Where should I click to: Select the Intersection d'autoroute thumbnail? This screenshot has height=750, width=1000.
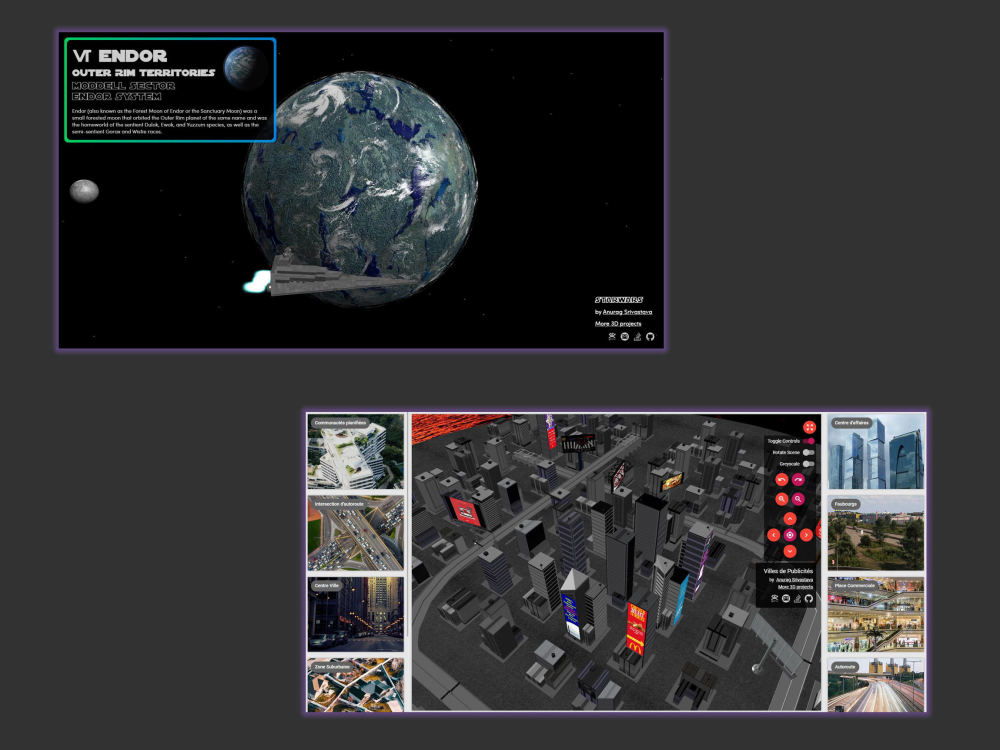point(356,533)
